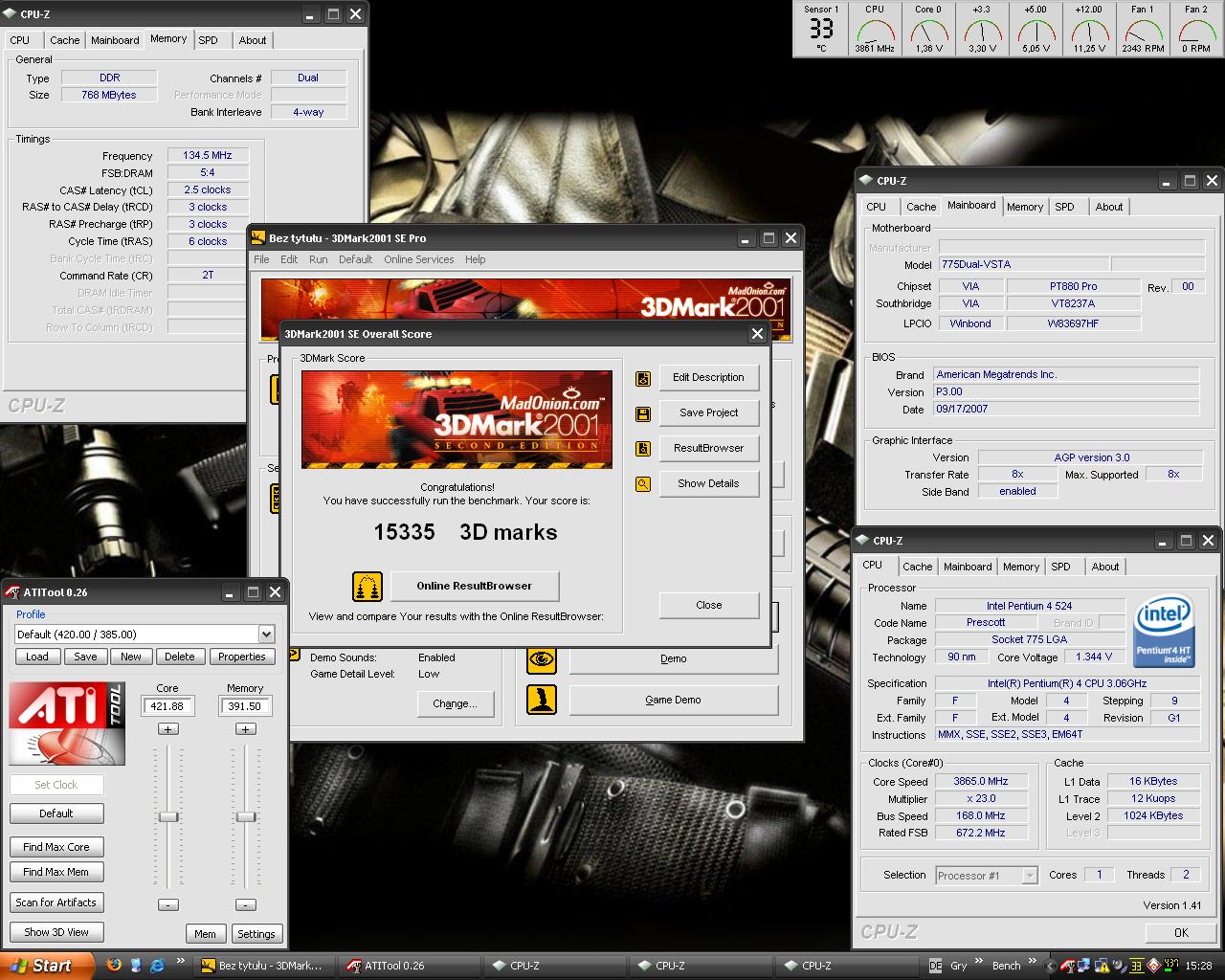Open the Edit menu in 3DMark2001
The width and height of the screenshot is (1225, 980).
tap(289, 259)
